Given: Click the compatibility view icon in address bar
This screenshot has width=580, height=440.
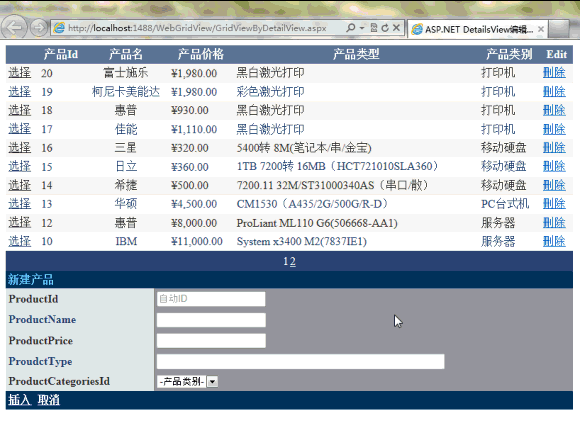Looking at the screenshot, I should 374,28.
